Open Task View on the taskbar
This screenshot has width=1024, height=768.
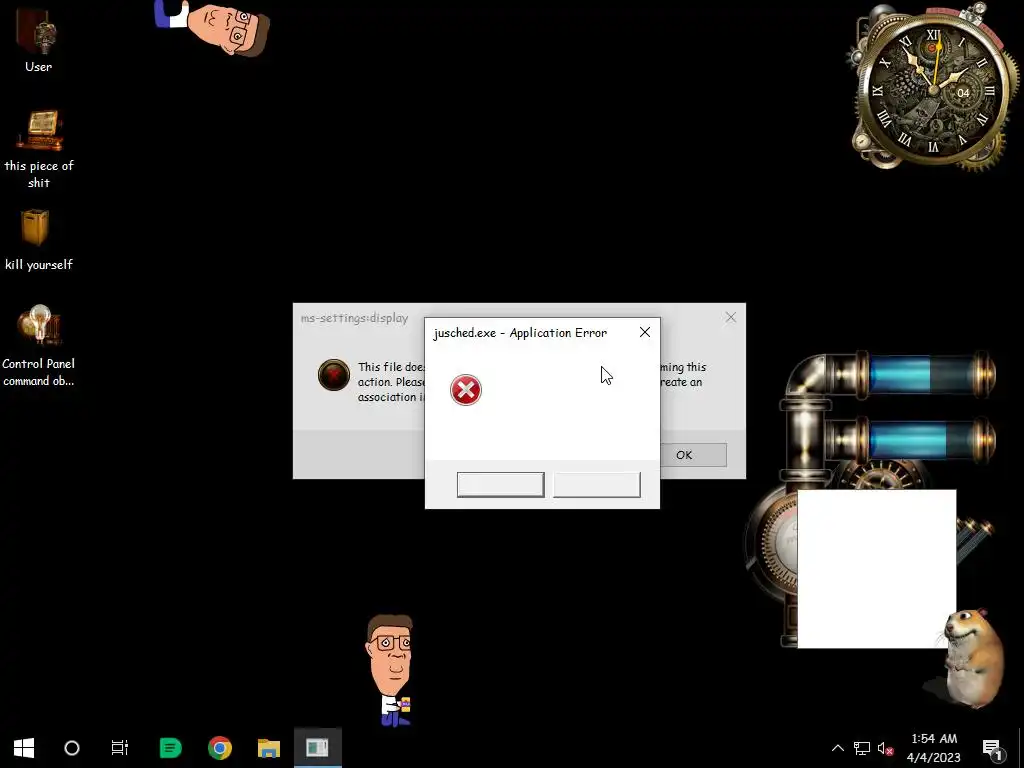click(x=120, y=748)
